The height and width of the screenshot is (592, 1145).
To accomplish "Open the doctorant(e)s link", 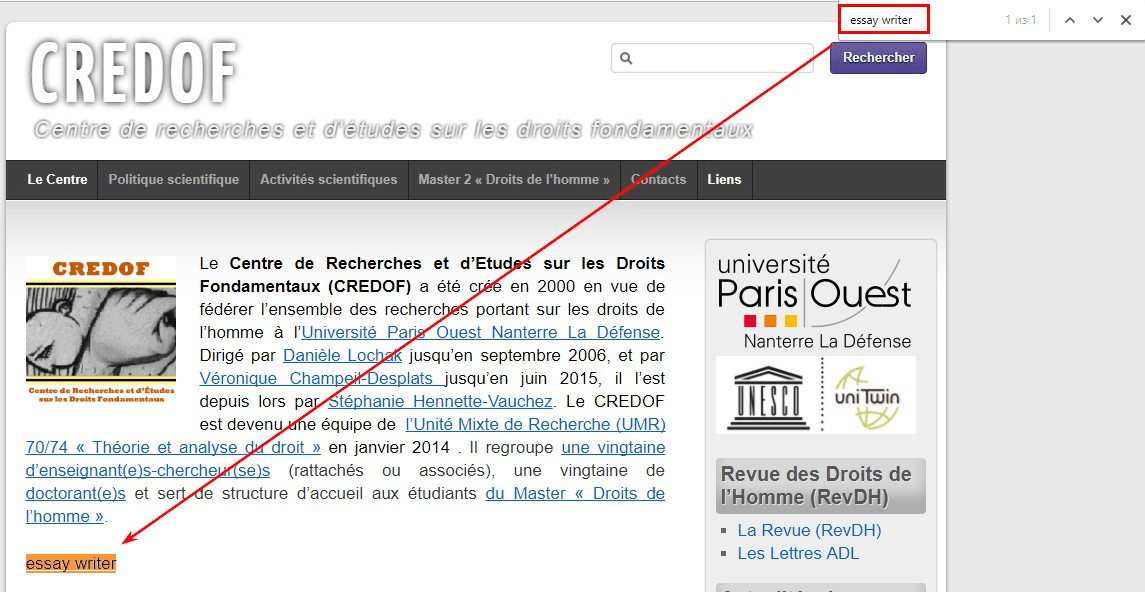I will [x=75, y=493].
